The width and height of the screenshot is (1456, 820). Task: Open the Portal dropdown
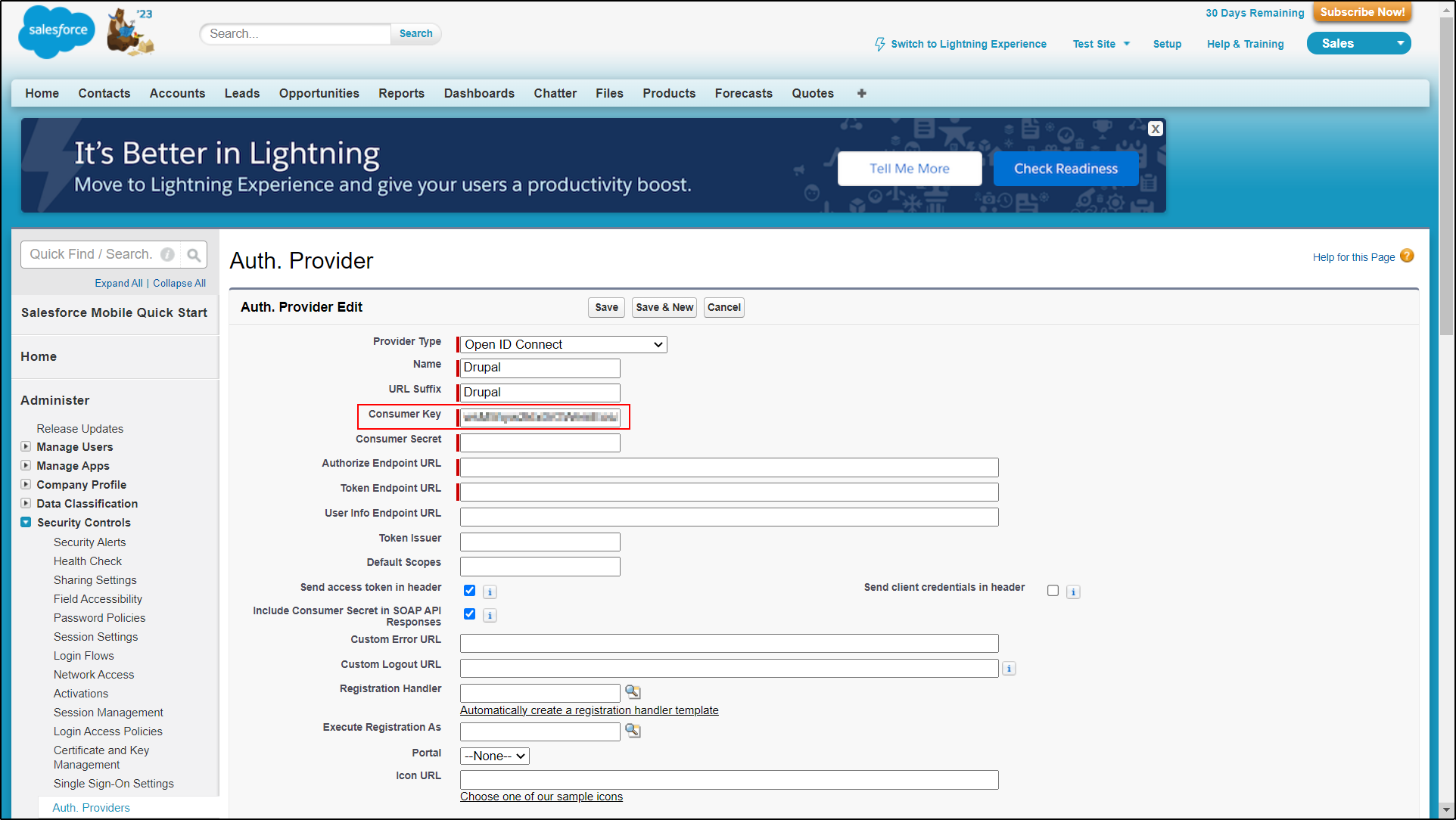point(495,756)
